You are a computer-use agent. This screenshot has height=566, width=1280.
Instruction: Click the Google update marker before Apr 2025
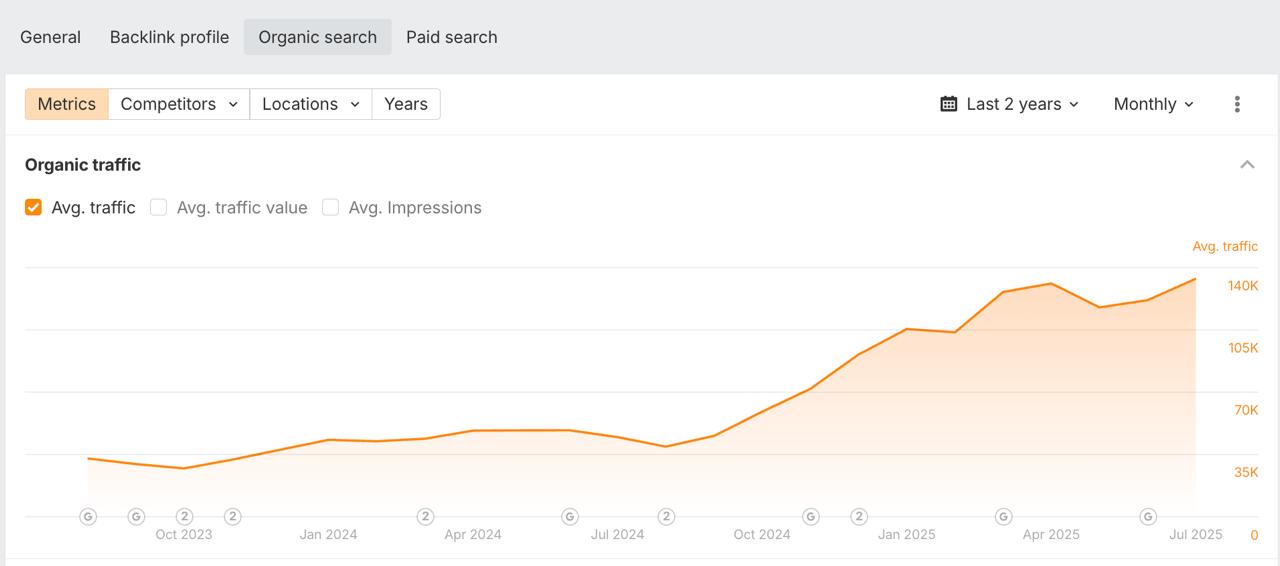tap(1003, 517)
